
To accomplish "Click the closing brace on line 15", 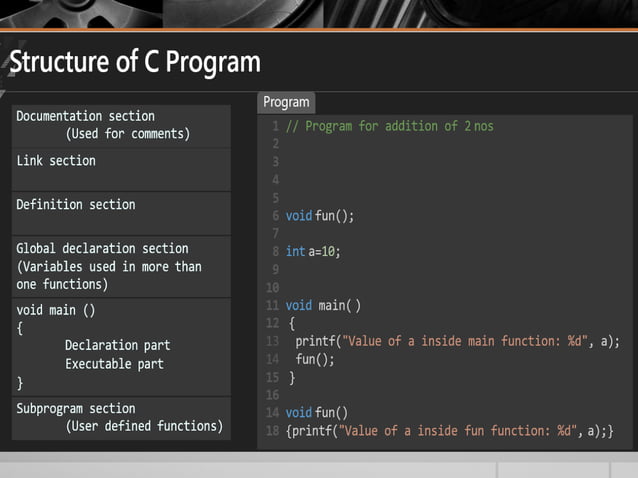I will [291, 378].
